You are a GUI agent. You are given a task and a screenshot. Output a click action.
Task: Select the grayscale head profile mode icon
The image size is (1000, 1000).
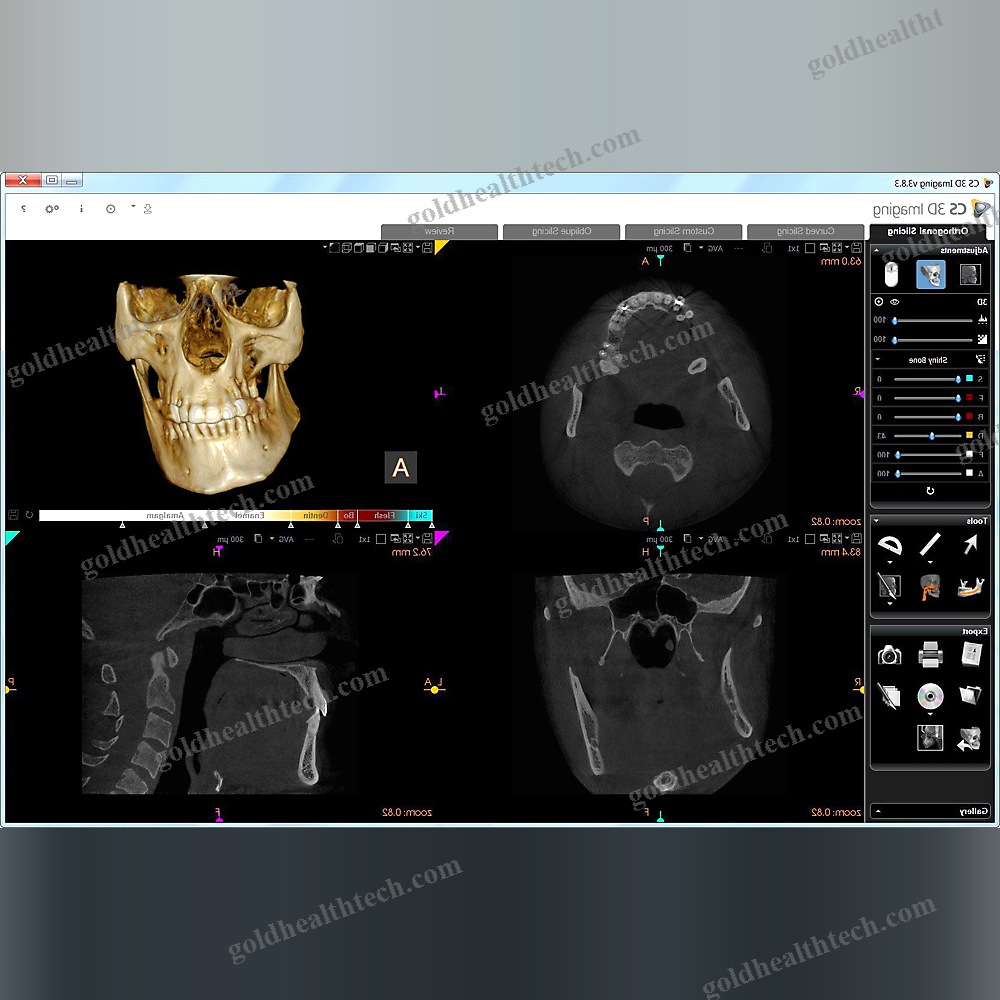[x=970, y=275]
